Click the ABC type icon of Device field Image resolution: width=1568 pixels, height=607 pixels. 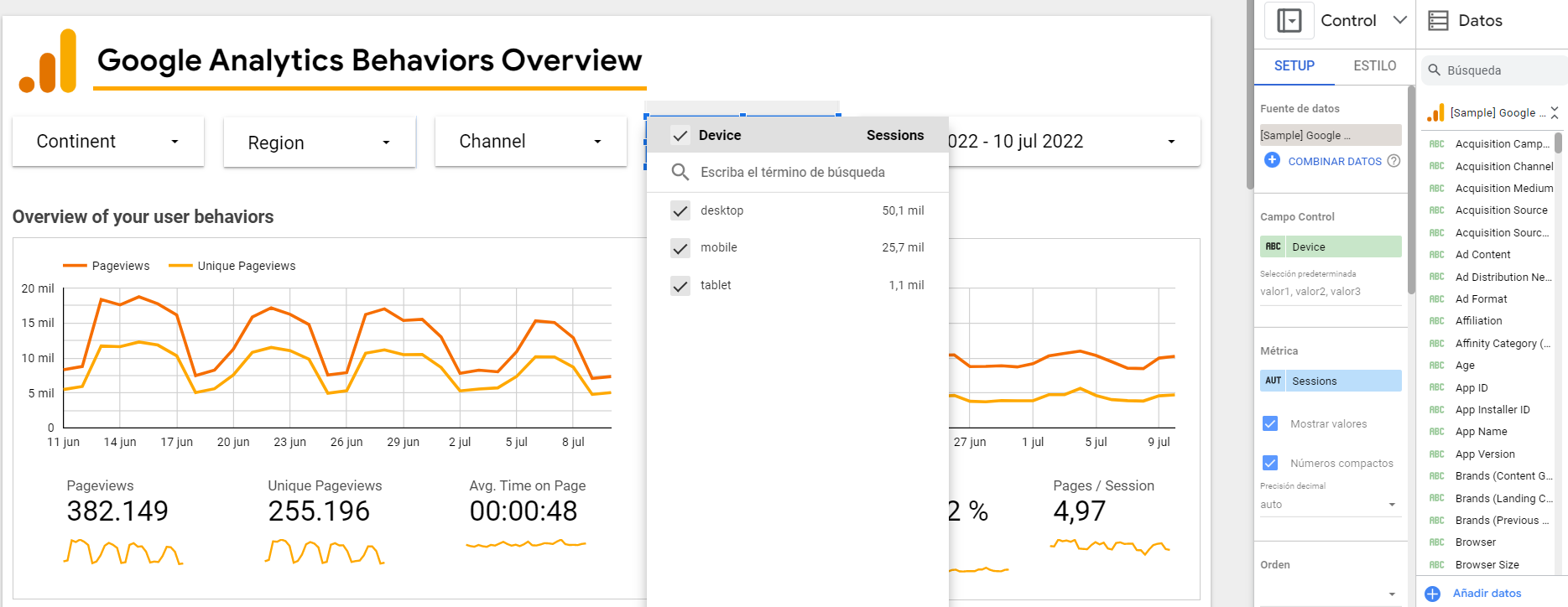click(x=1273, y=246)
